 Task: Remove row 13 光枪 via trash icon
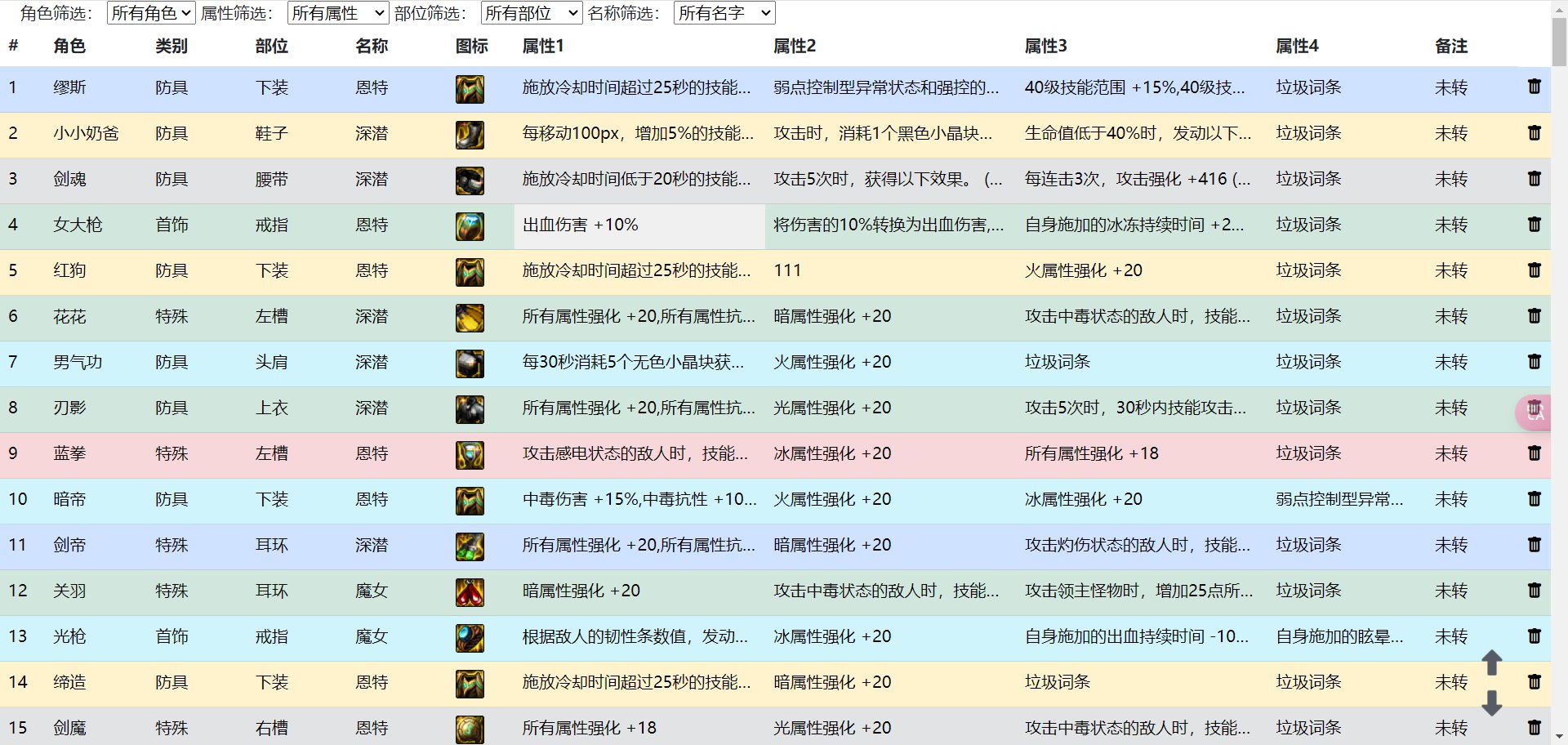click(1534, 636)
